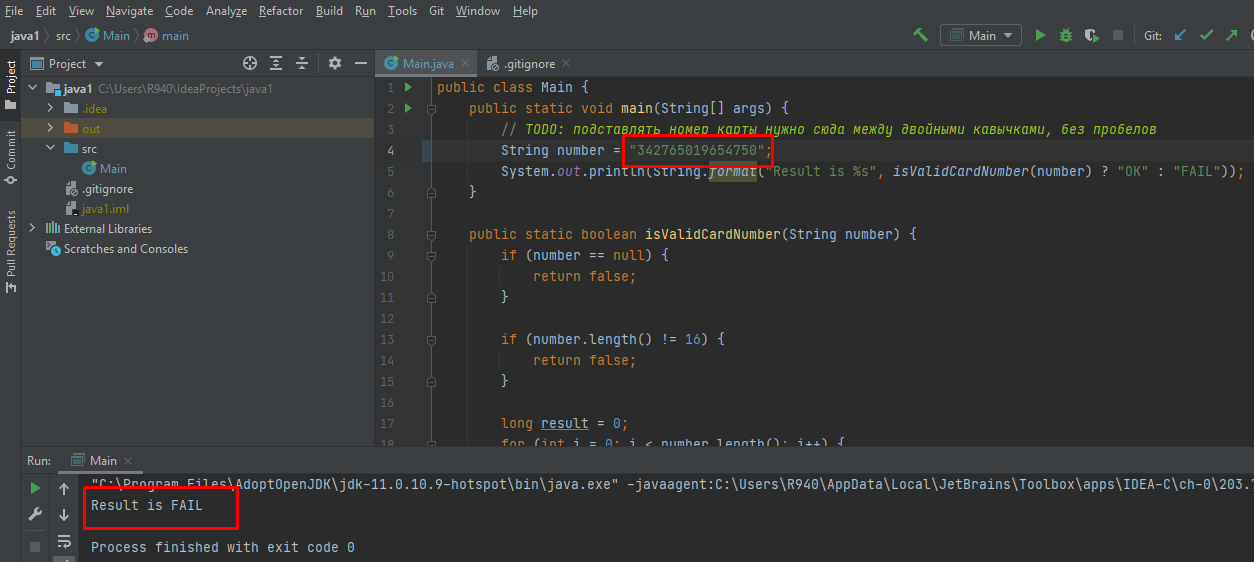
Task: Close the Main.java editor tab
Action: point(466,64)
